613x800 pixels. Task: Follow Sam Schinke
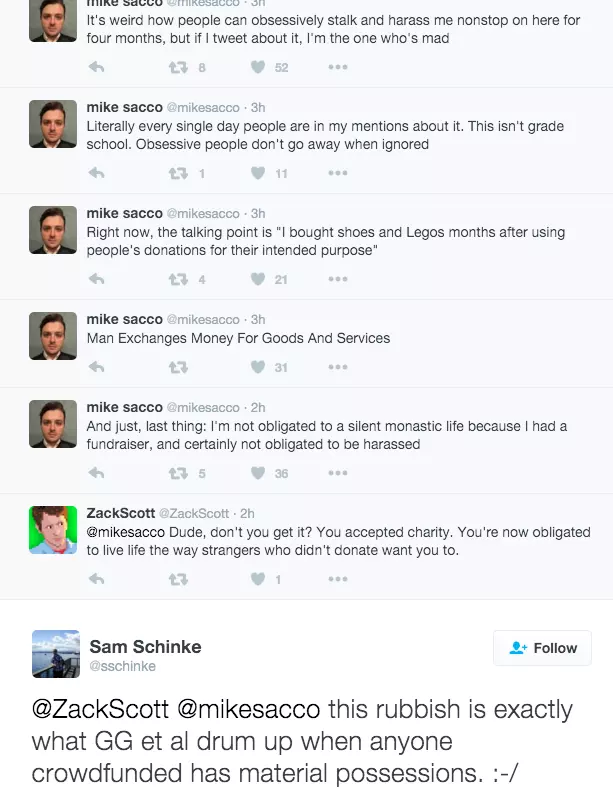[543, 648]
